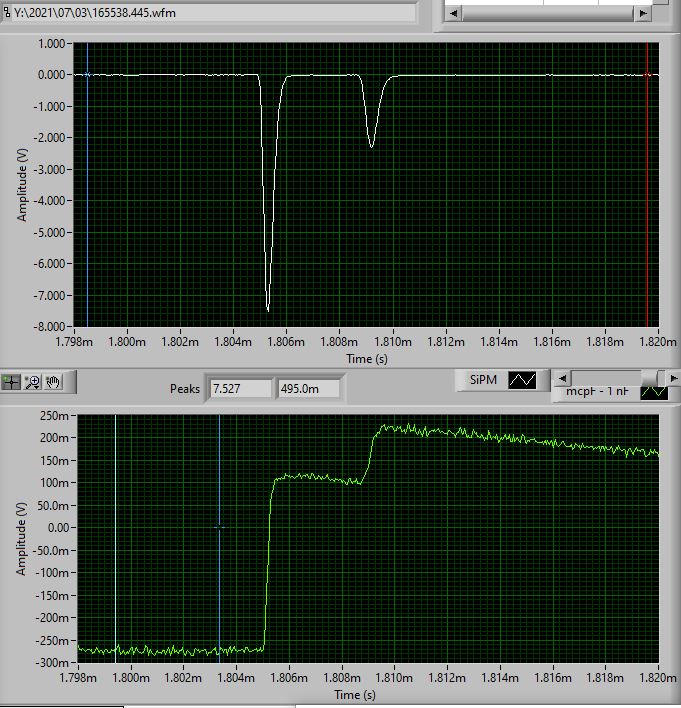This screenshot has height=708, width=681.
Task: Click the -7.000 Y-axis label on upper graph
Action: tap(50, 295)
